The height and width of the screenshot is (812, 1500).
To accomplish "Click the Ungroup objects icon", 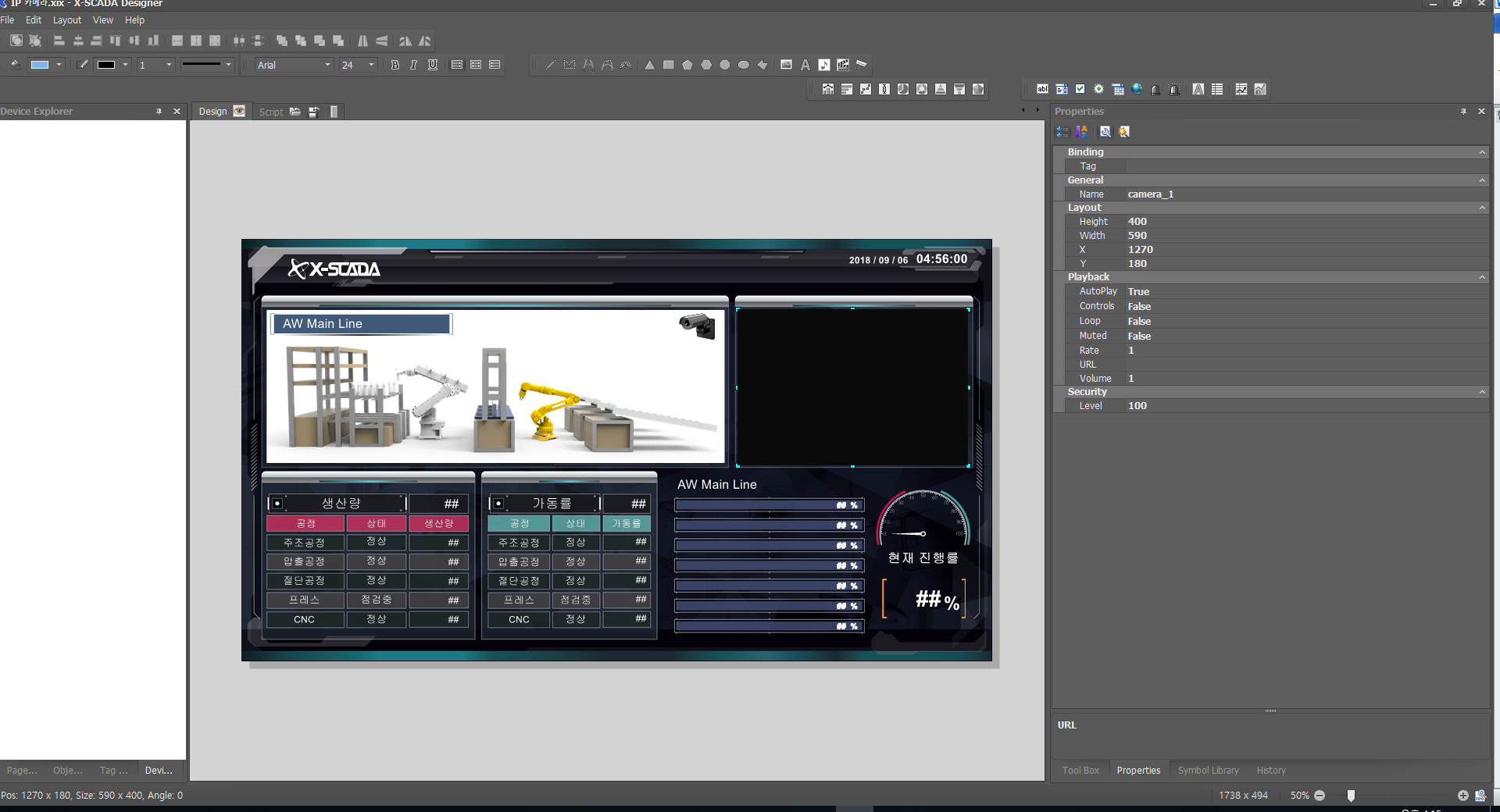I will (35, 41).
